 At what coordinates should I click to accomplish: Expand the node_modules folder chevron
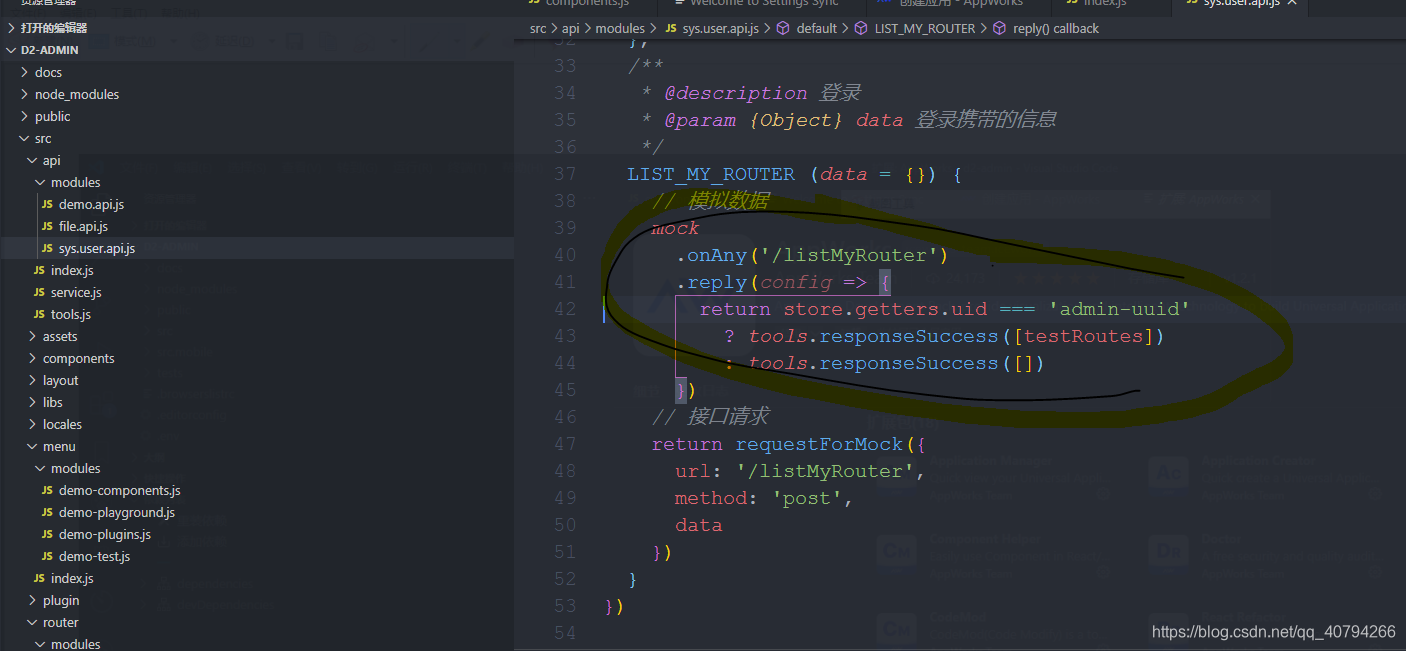tap(25, 94)
